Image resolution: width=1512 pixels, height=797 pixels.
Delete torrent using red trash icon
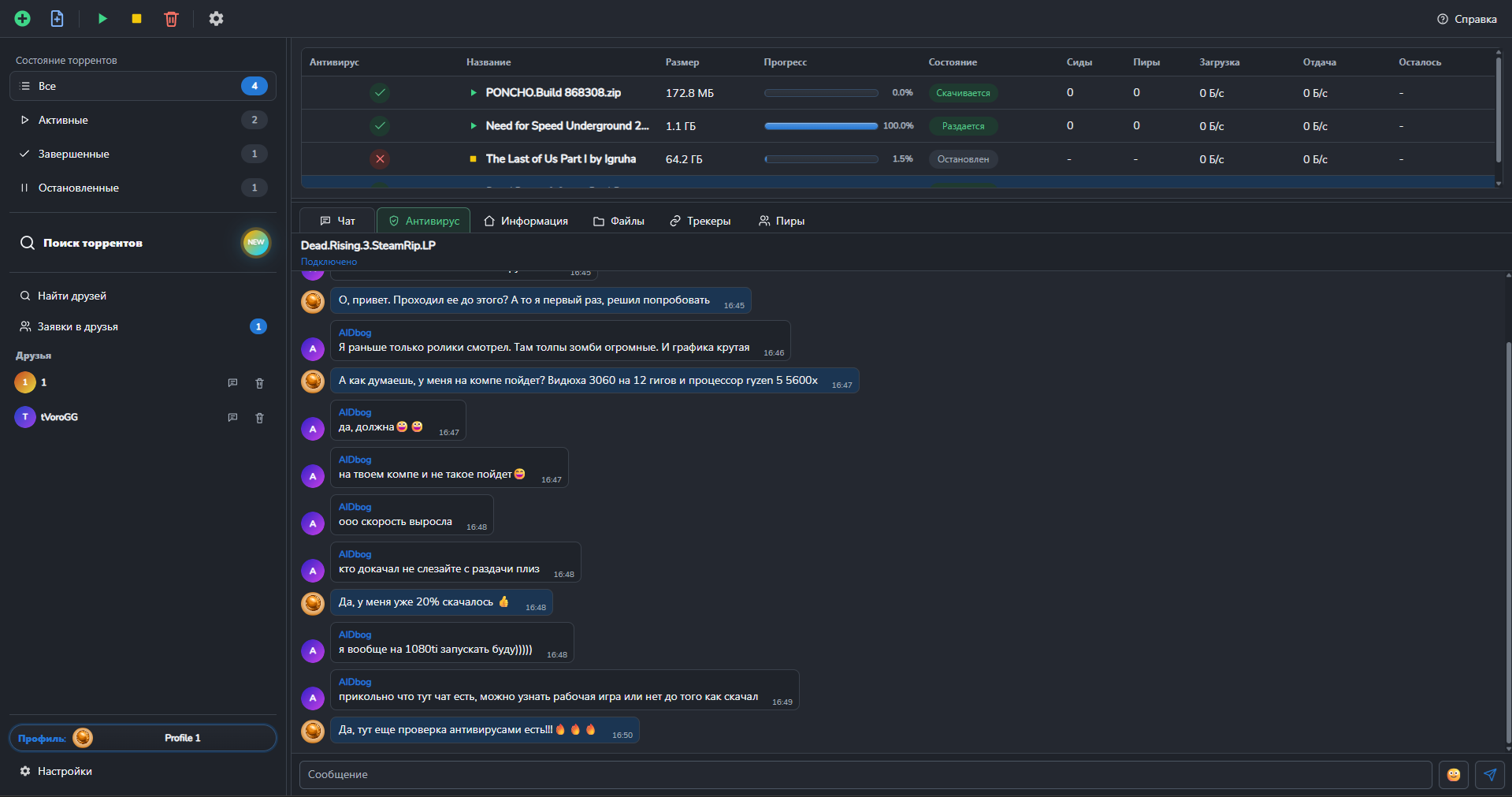[x=171, y=19]
